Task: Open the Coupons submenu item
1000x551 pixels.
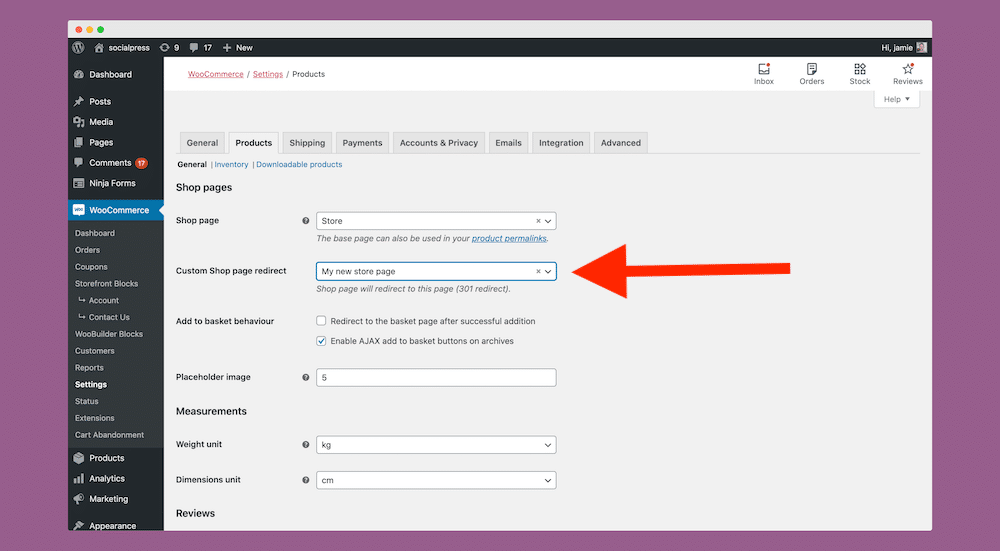Action: (91, 267)
